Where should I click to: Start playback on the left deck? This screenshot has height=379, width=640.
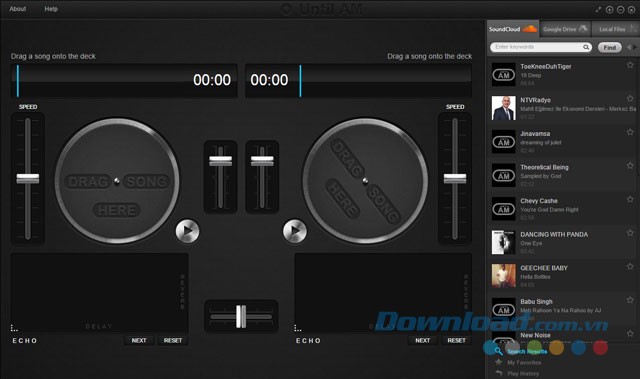point(187,231)
